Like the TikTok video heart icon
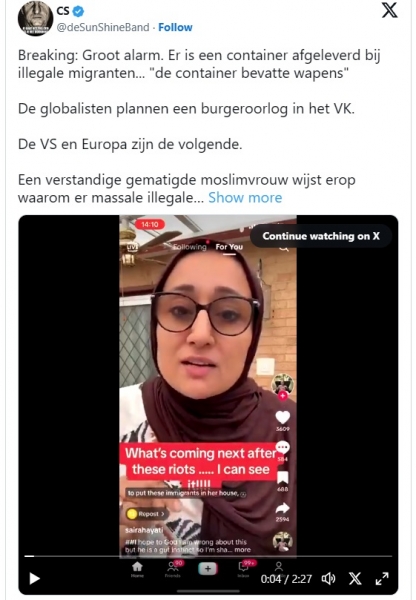The width and height of the screenshot is (416, 600). [x=283, y=417]
